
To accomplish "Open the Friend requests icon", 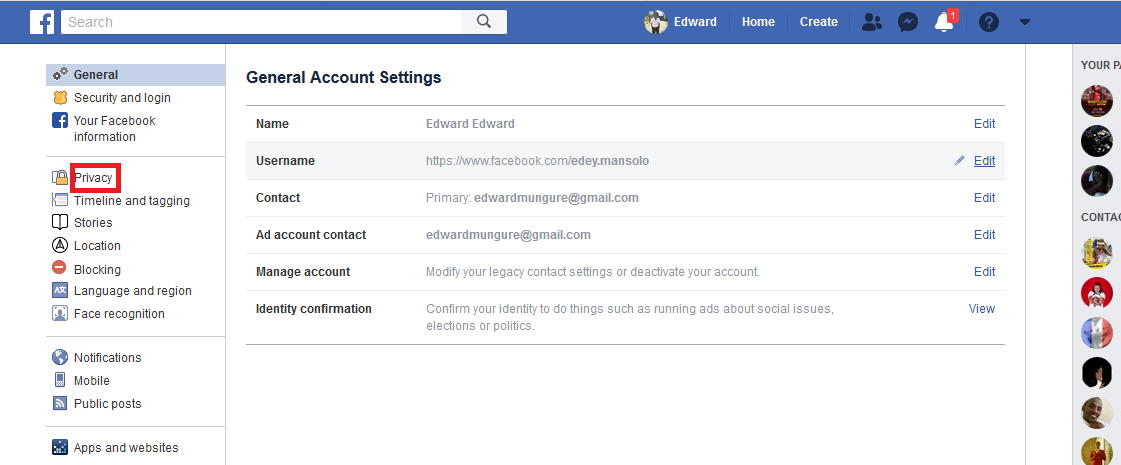I will [871, 22].
